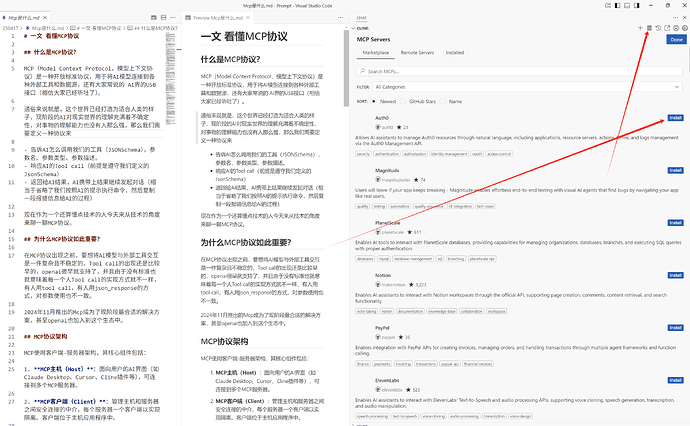The width and height of the screenshot is (690, 426).
Task: Click the 'security' tag under Auth0
Action: (x=363, y=154)
